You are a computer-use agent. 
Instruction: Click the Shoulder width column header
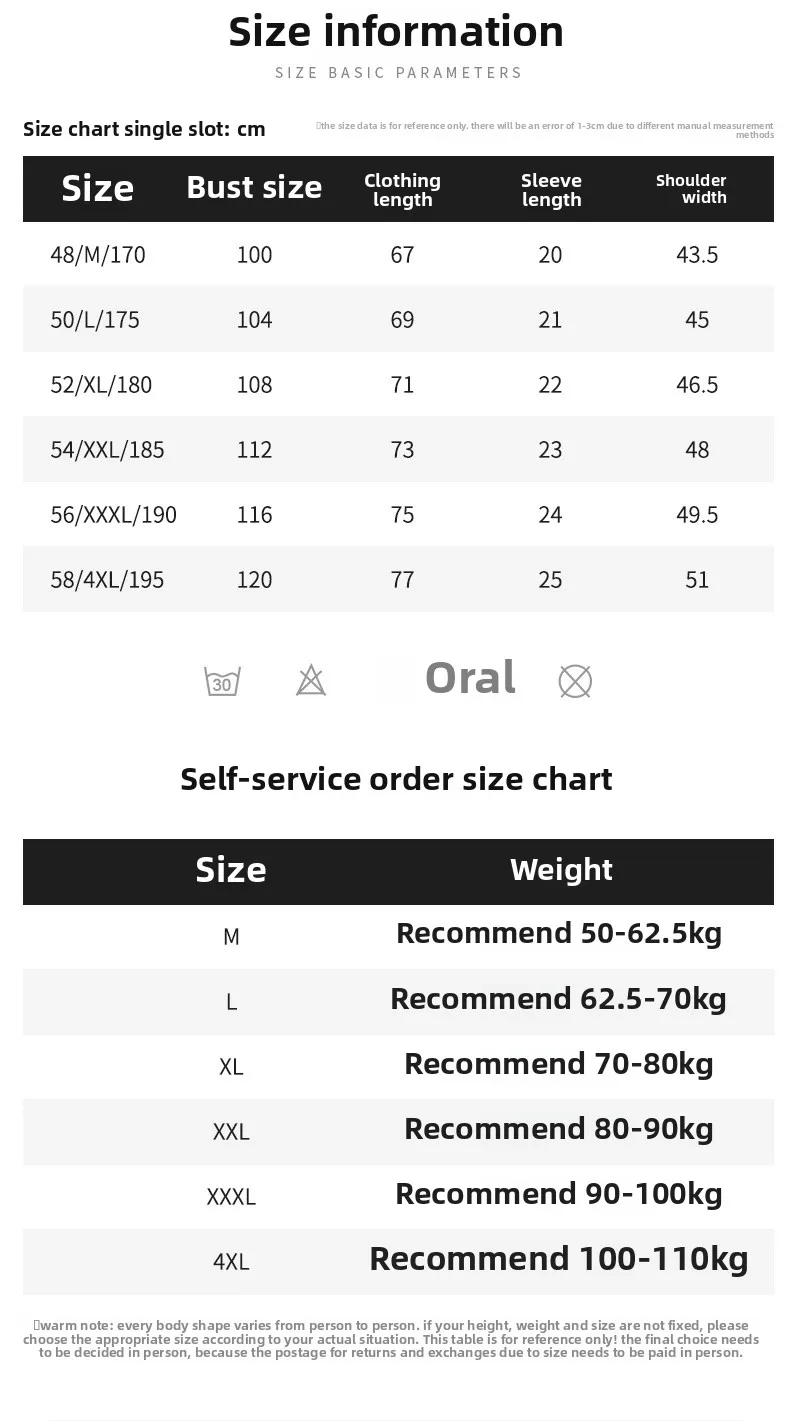point(692,189)
